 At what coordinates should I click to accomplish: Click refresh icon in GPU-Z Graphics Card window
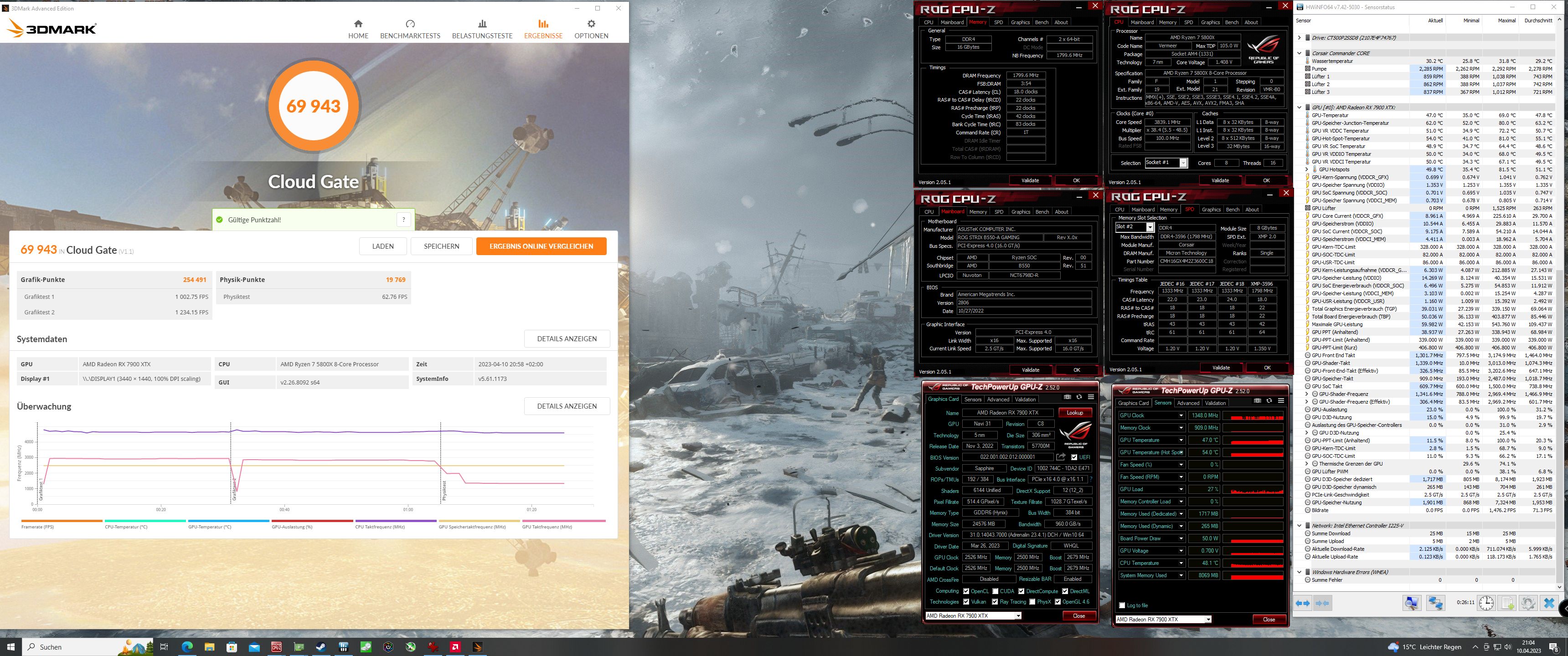(1078, 397)
